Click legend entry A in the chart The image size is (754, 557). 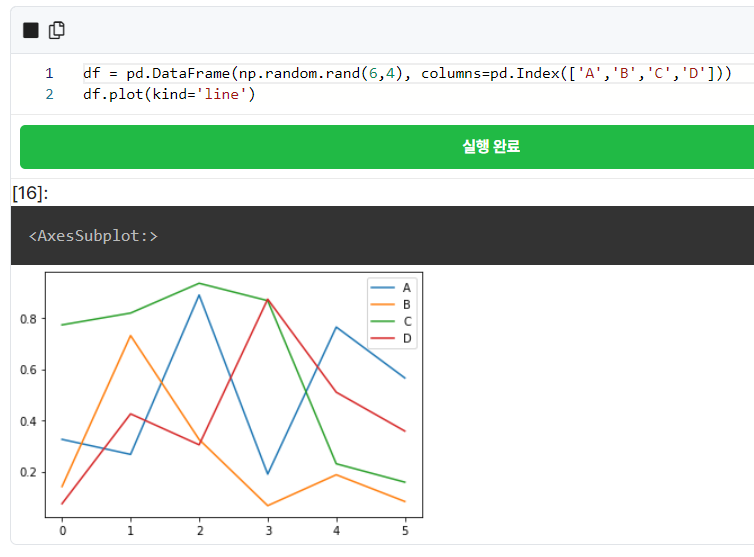[x=406, y=288]
